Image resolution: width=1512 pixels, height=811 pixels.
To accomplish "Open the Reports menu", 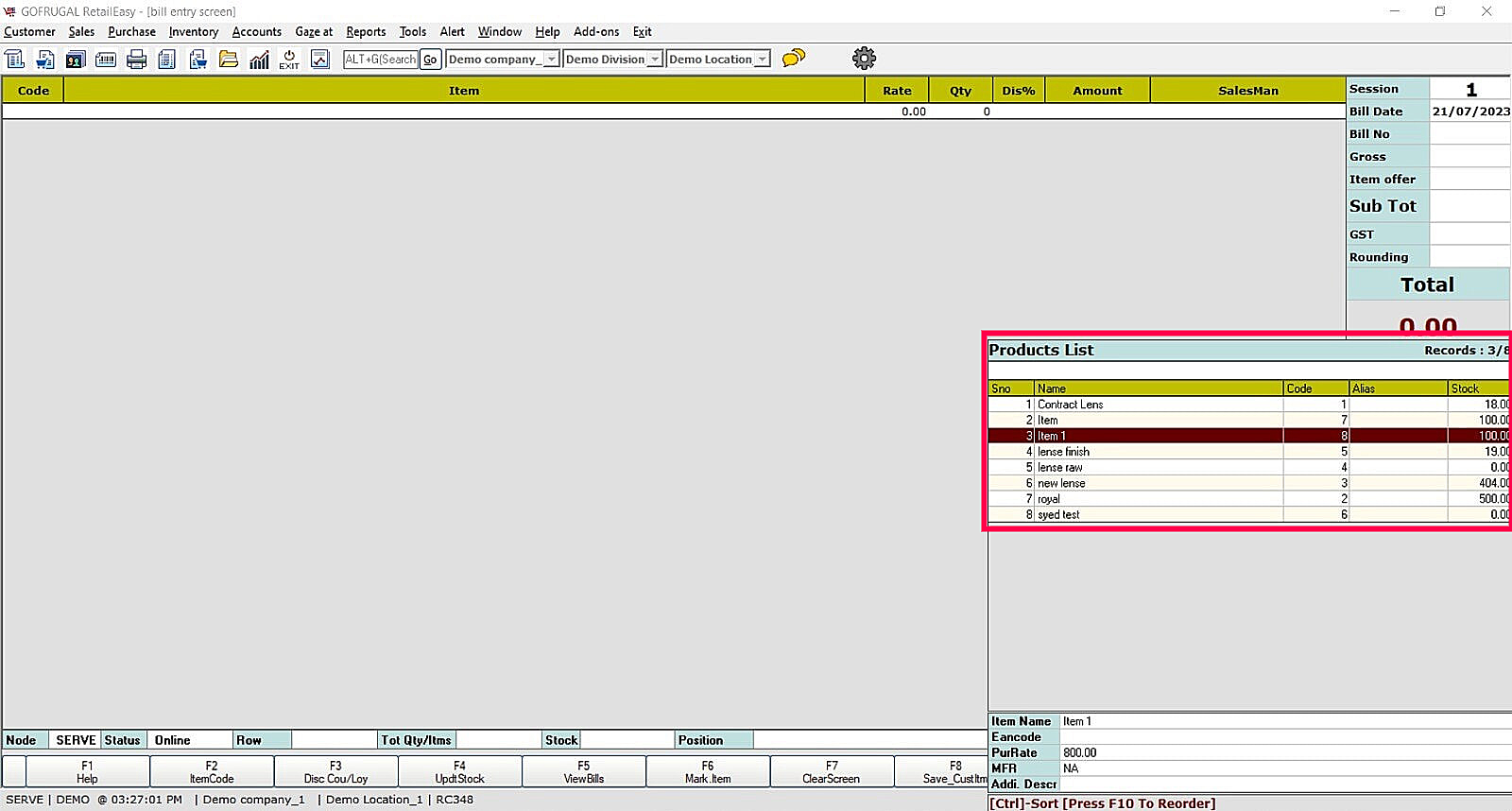I will click(366, 32).
